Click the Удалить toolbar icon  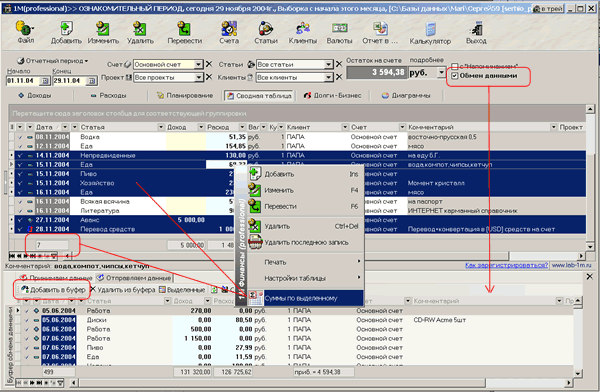pyautogui.click(x=140, y=32)
